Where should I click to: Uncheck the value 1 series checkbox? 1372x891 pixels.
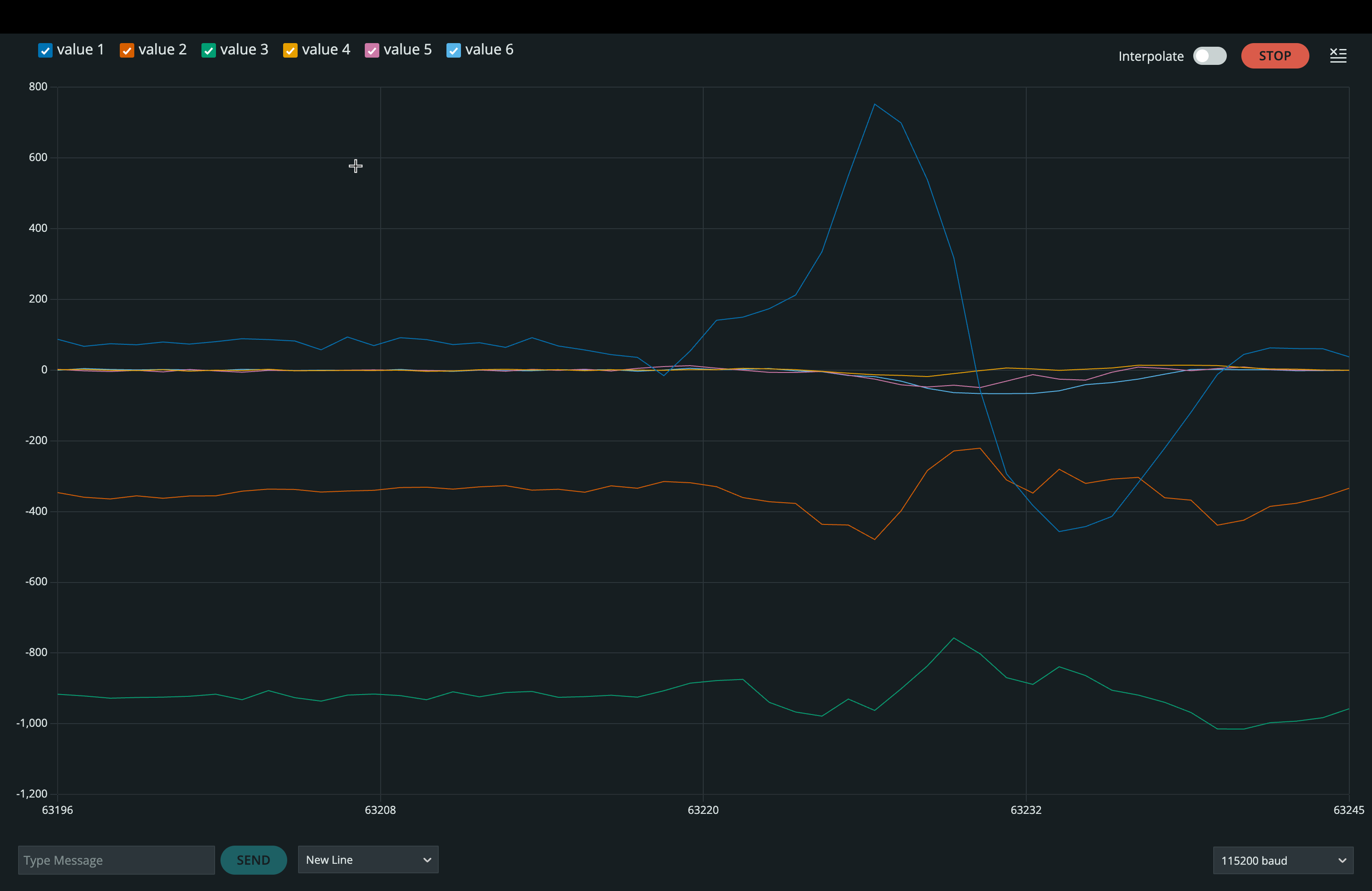(45, 50)
